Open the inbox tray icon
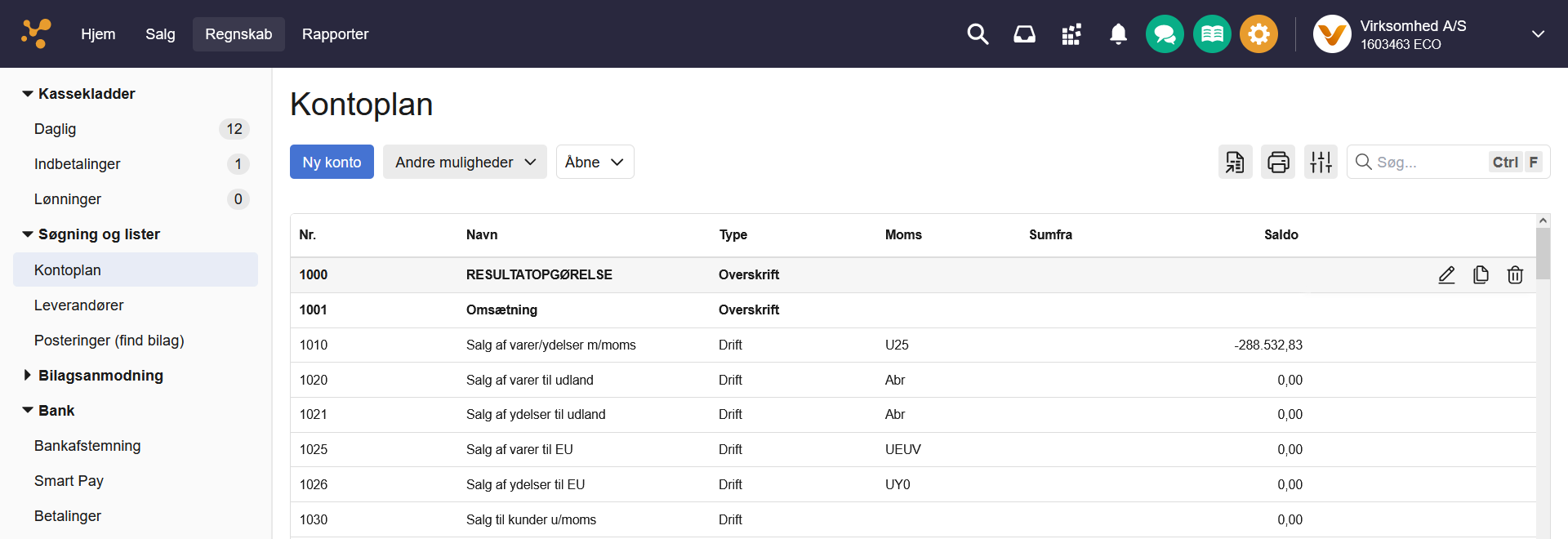1568x539 pixels. (x=1024, y=34)
